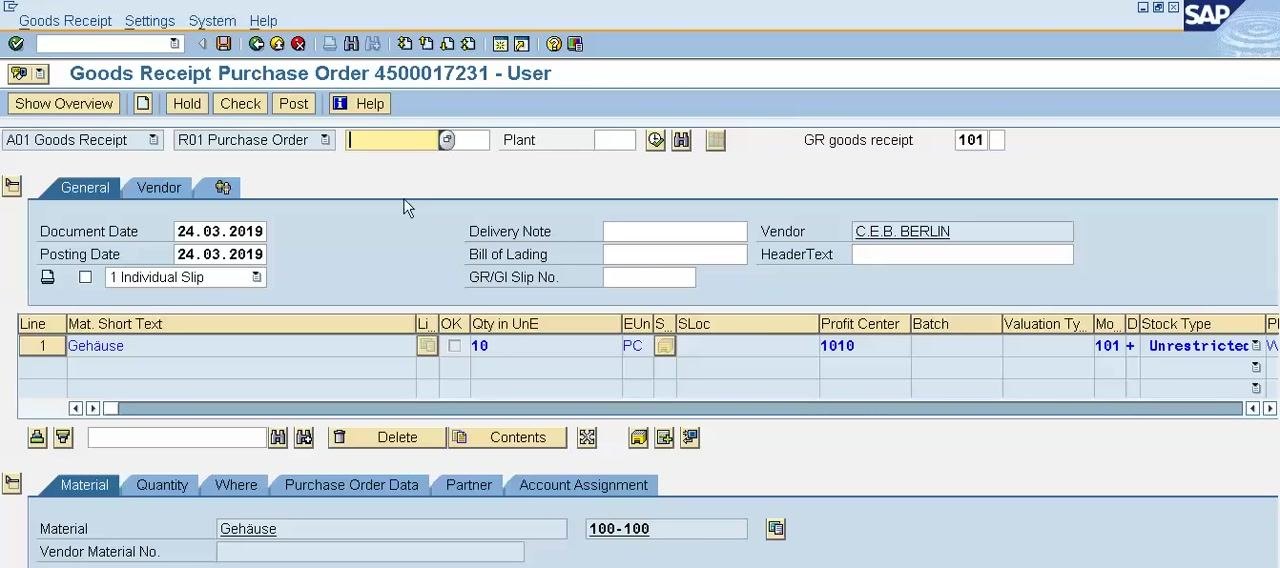Open the Purchase Order Data tab
This screenshot has height=568, width=1280.
point(351,485)
